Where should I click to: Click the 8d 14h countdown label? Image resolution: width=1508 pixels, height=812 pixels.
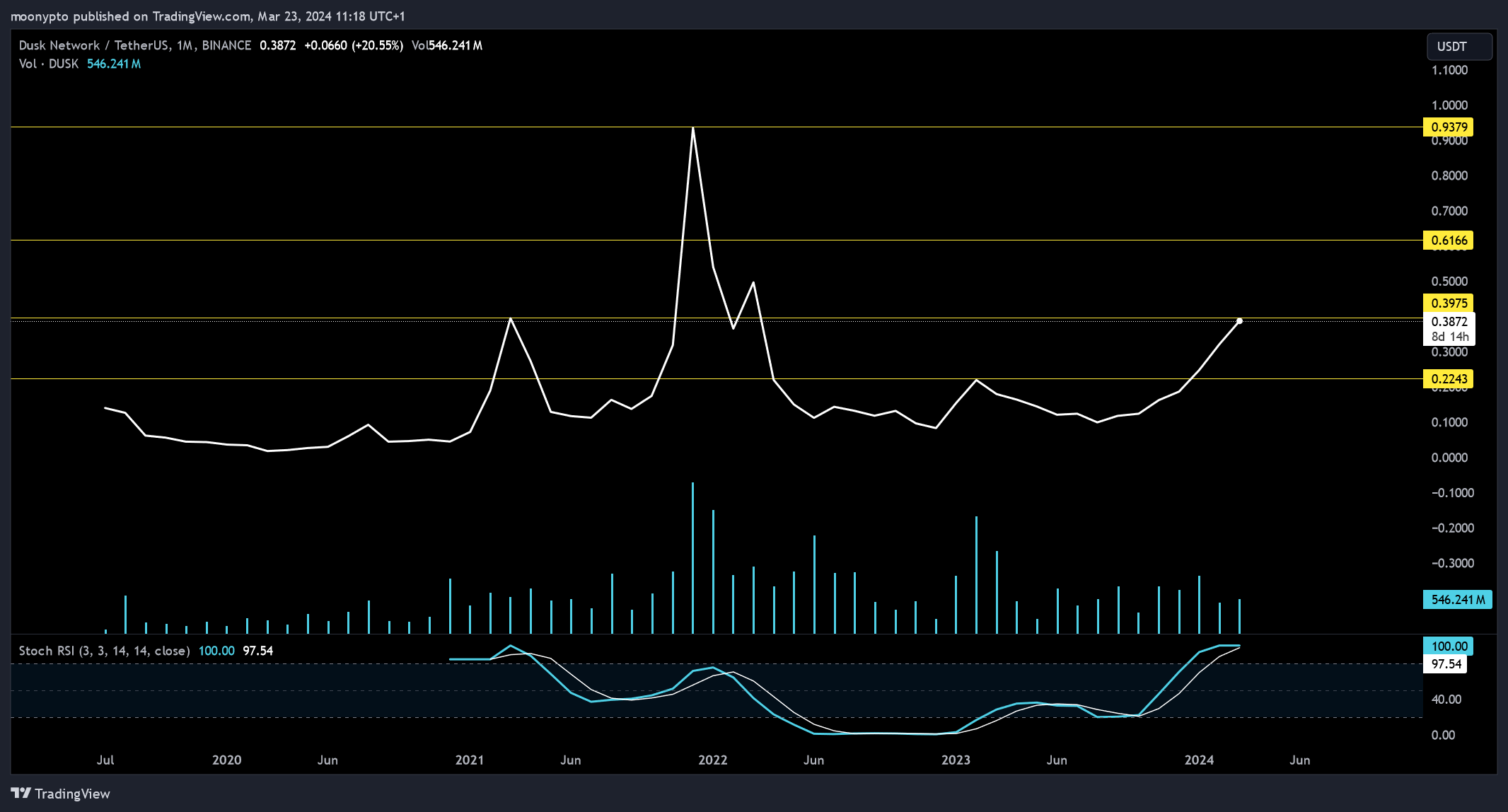1449,337
